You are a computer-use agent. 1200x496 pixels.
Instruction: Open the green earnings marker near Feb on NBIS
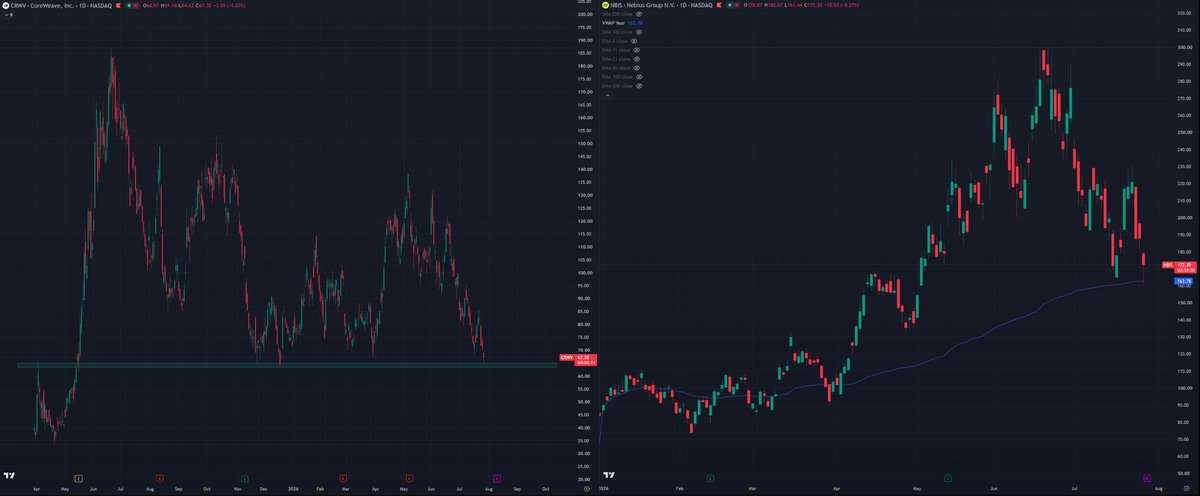tap(711, 478)
